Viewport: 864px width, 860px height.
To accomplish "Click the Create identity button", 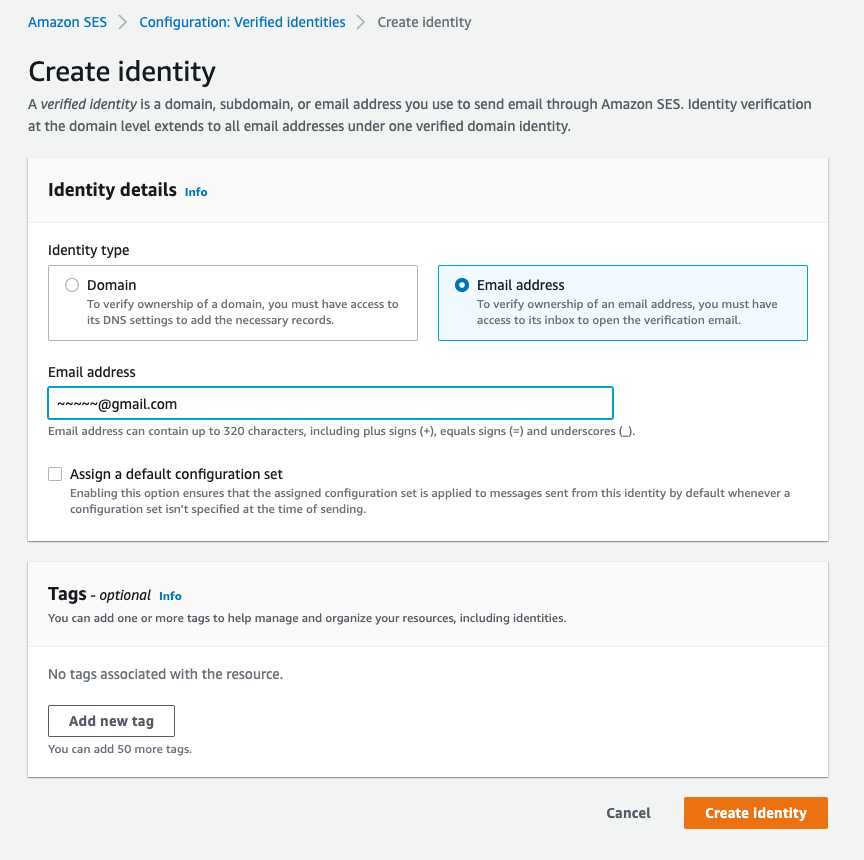I will click(755, 813).
